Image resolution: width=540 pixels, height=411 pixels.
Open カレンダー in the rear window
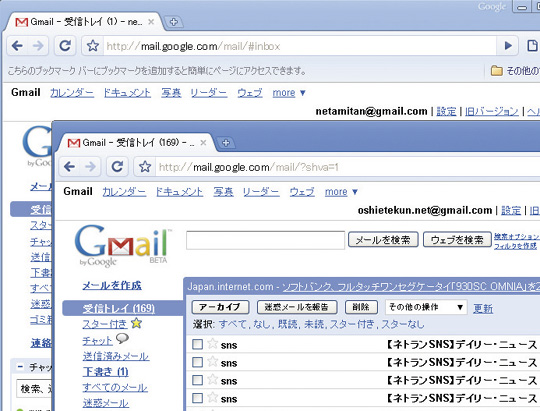(x=72, y=93)
